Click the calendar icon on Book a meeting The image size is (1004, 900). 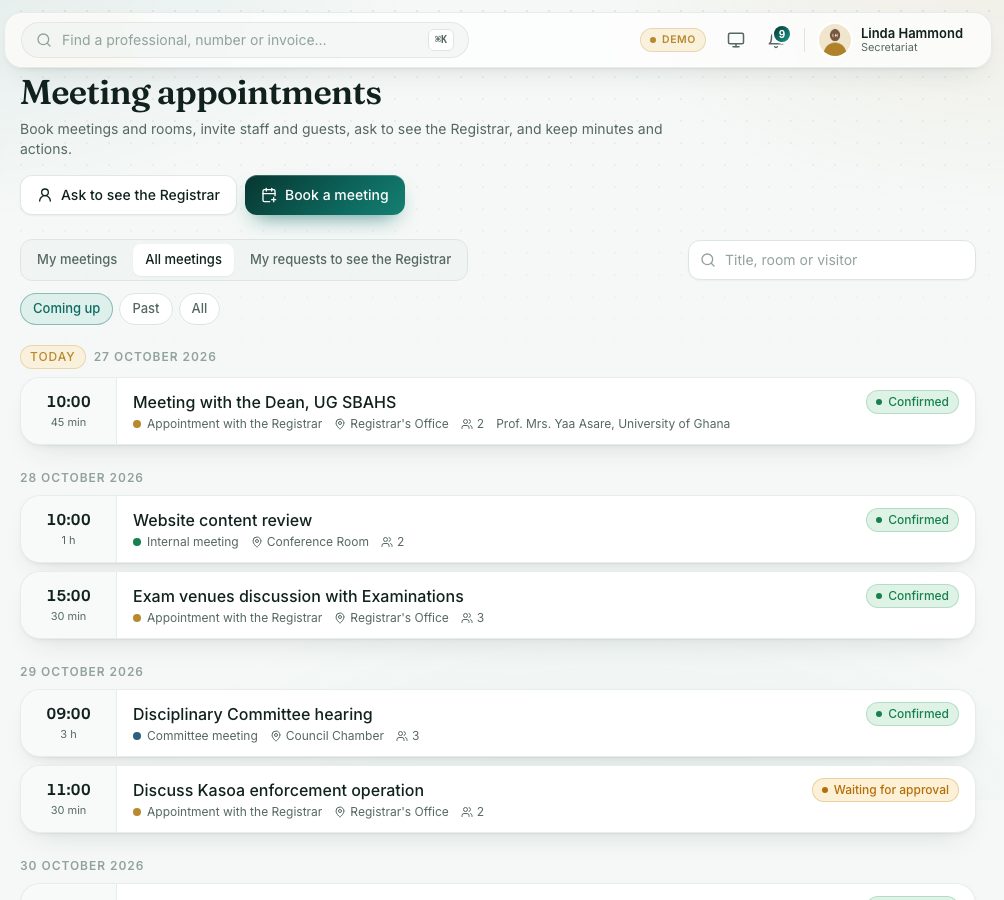(269, 195)
